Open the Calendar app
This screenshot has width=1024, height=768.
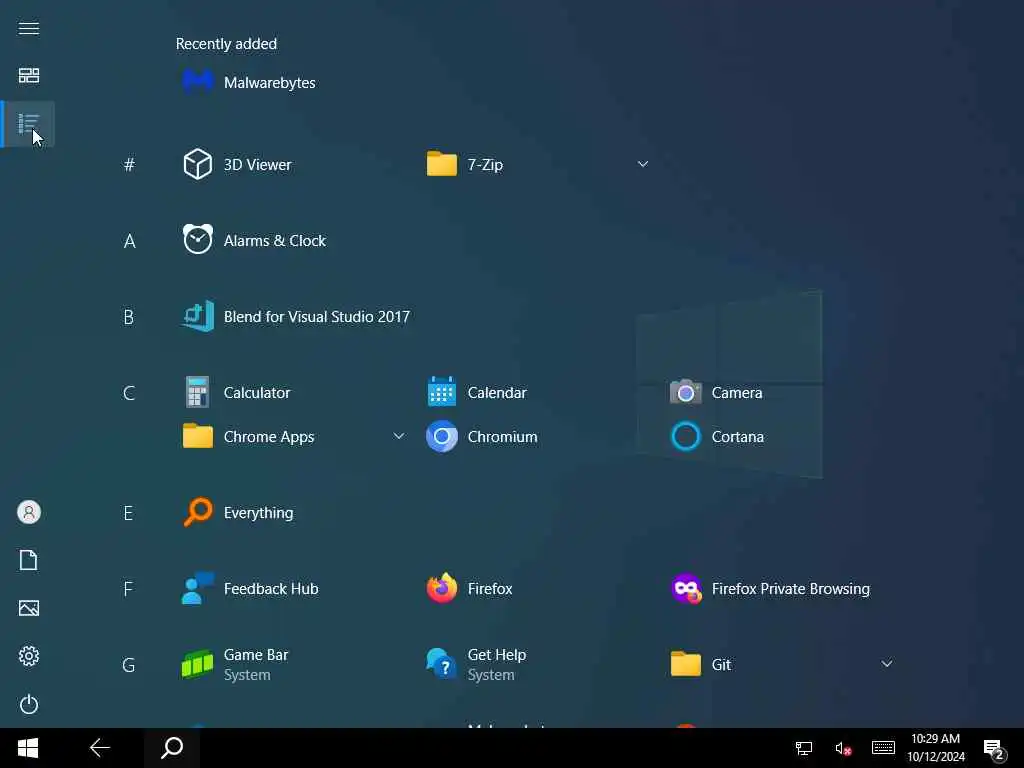pyautogui.click(x=477, y=392)
